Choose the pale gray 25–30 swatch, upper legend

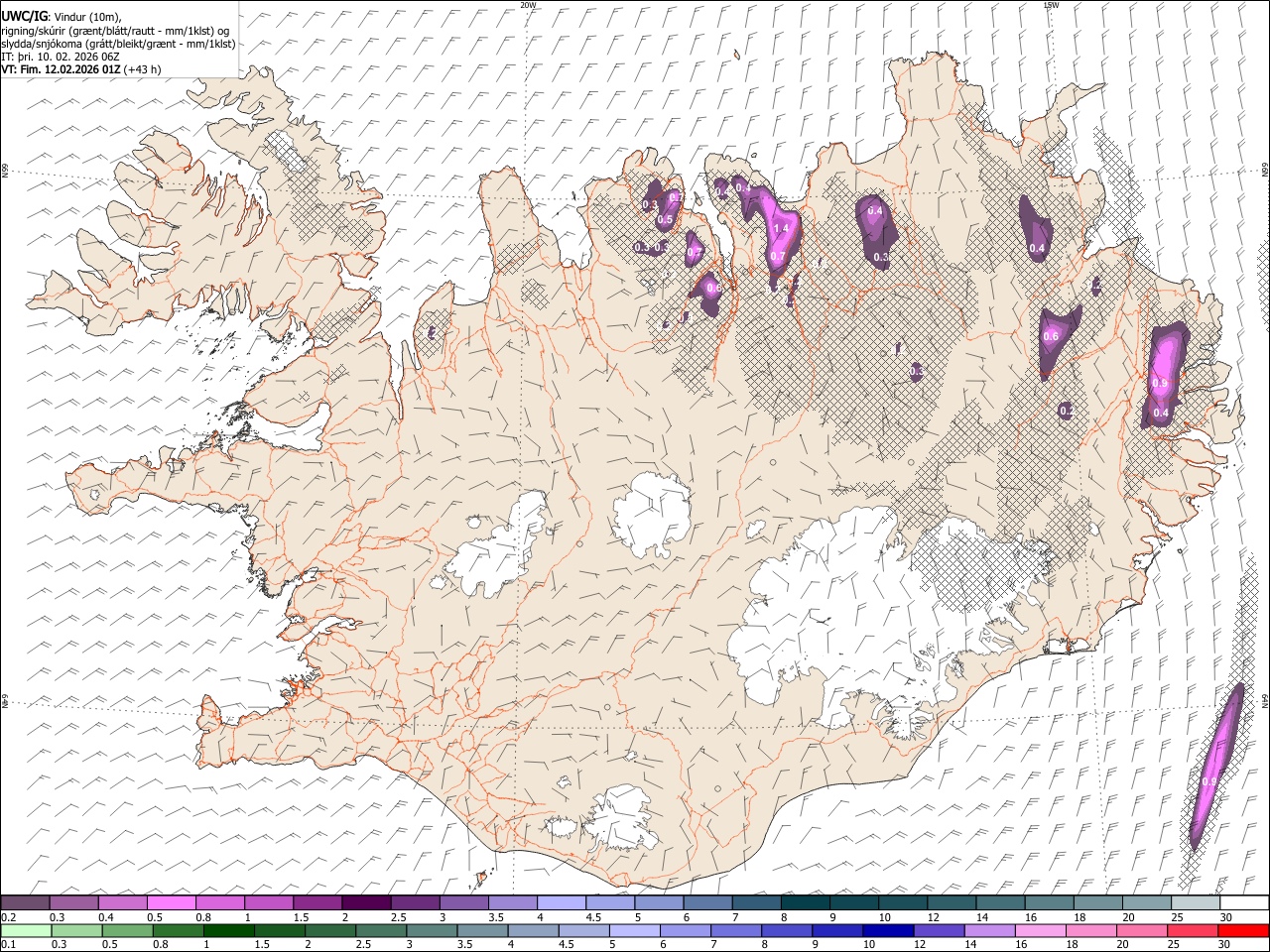pyautogui.click(x=1196, y=903)
